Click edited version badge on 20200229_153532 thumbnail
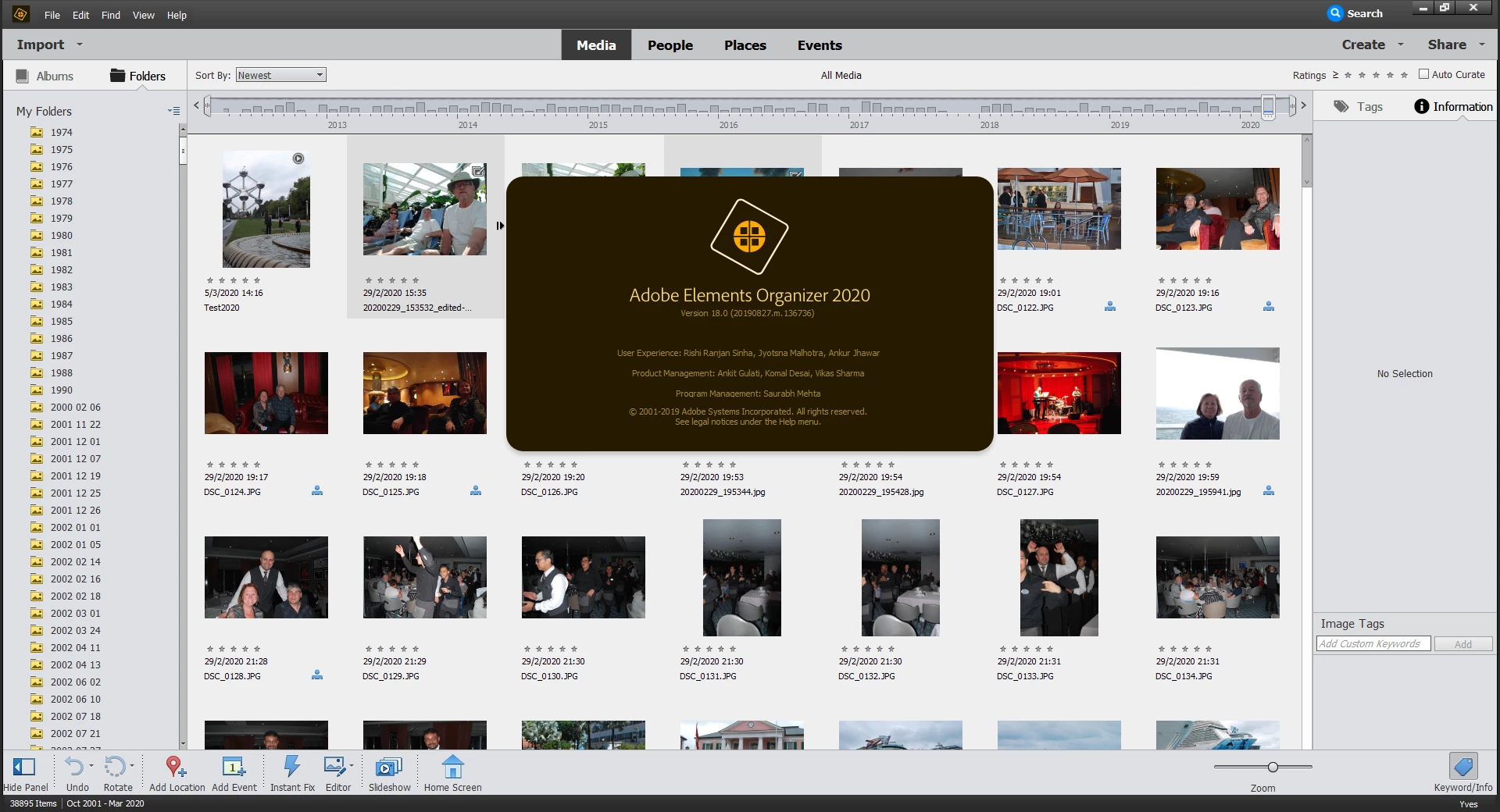The width and height of the screenshot is (1500, 812). click(478, 171)
